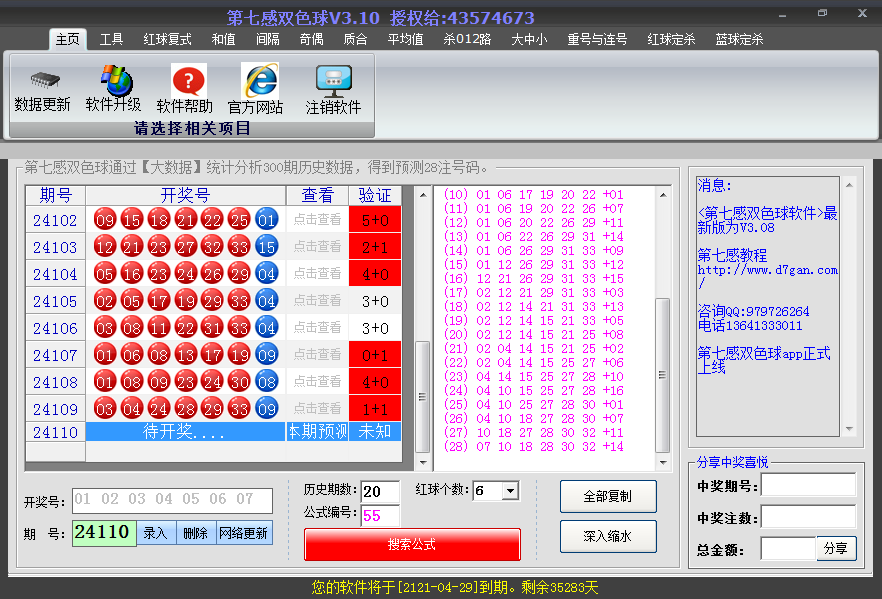Switch to 红球定杀 tab
The image size is (882, 599).
pyautogui.click(x=671, y=39)
